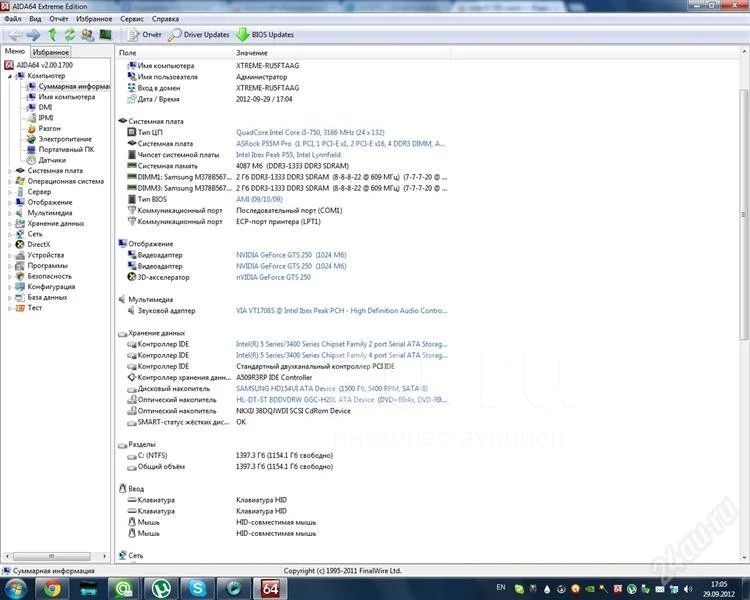Expand the Хранение данных tree node
This screenshot has width=750, height=600.
(10, 223)
